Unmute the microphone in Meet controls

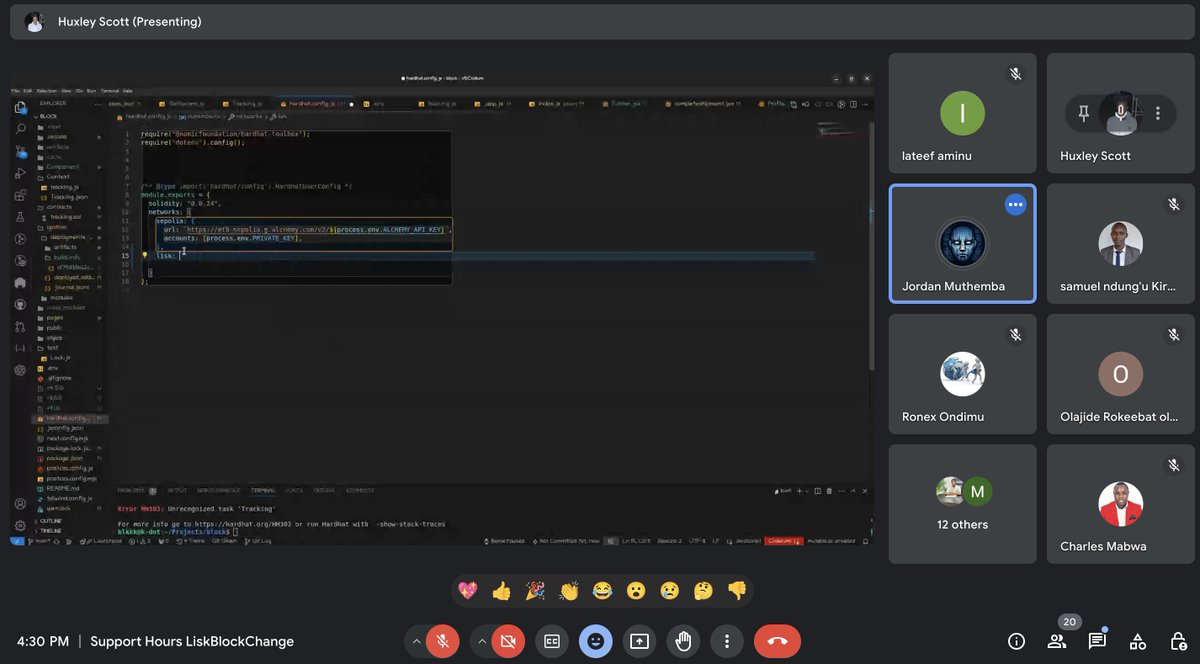point(442,641)
